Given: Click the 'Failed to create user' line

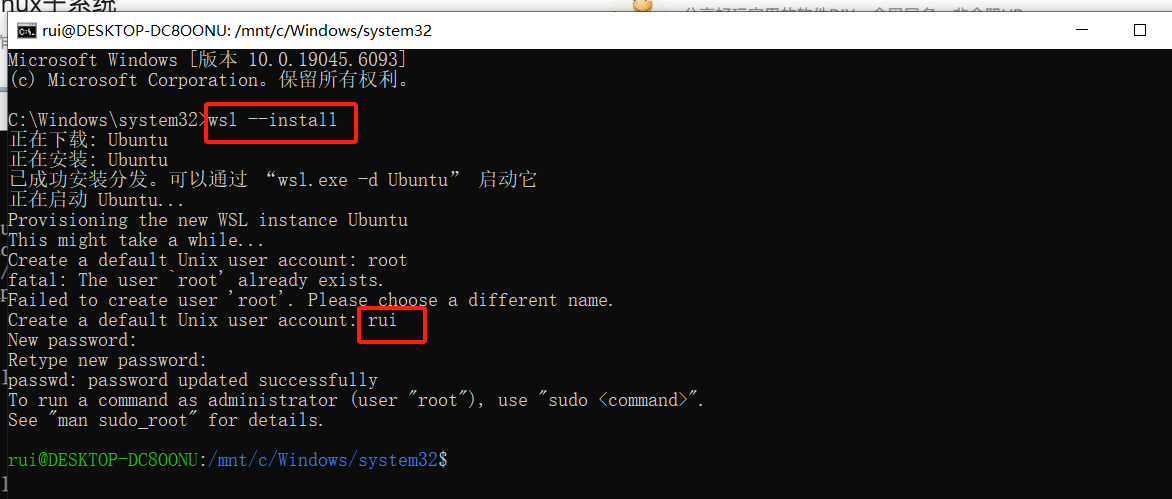Looking at the screenshot, I should 311,300.
